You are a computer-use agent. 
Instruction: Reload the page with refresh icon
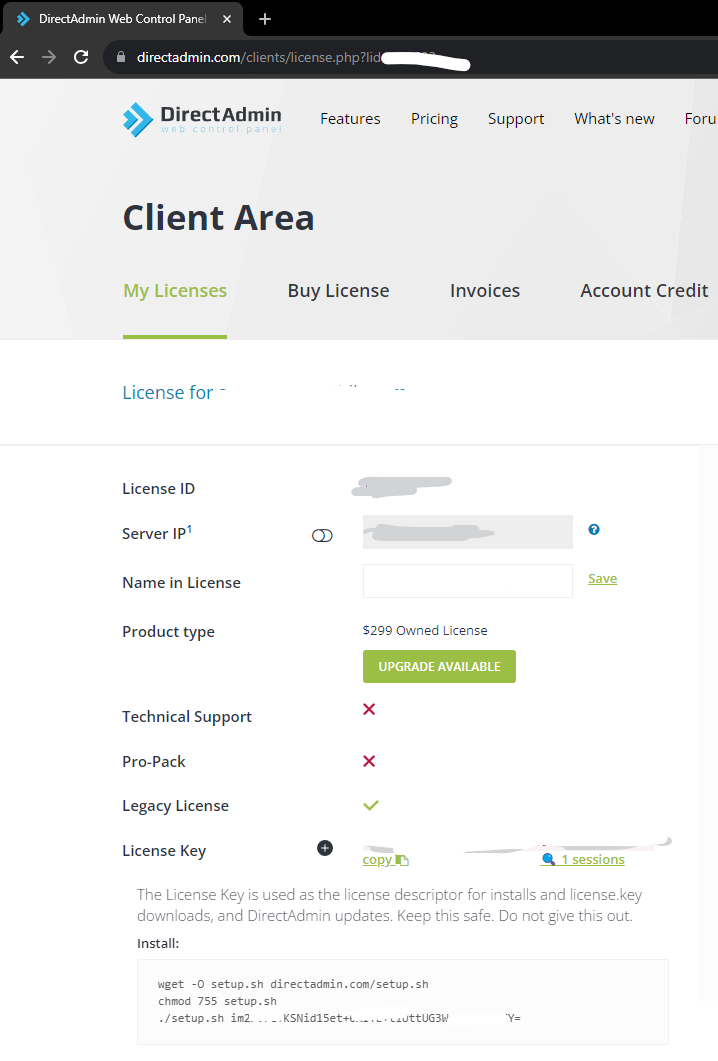point(81,57)
